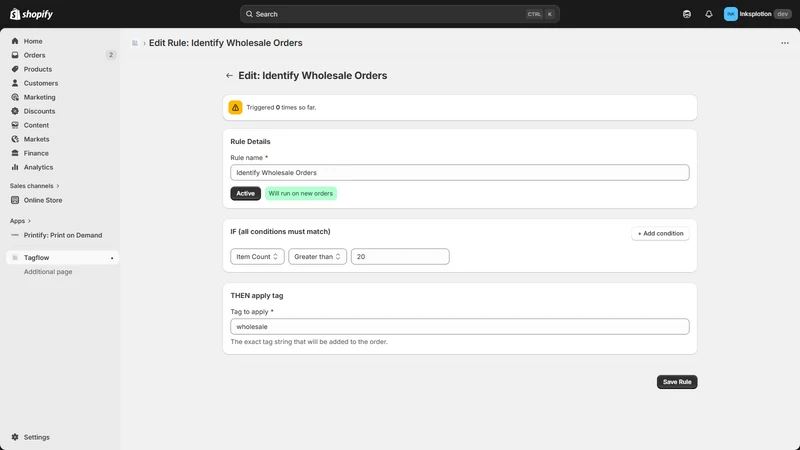Click the Content icon in the sidebar

click(x=15, y=125)
